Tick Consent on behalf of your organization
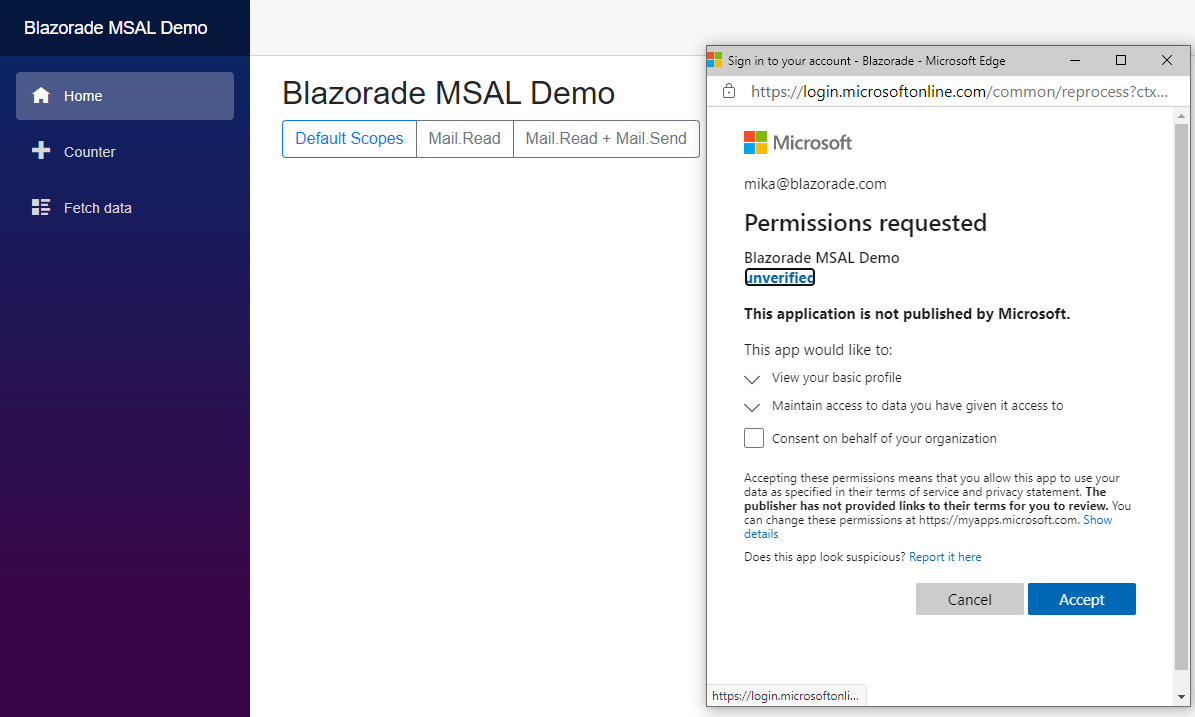Viewport: 1195px width, 717px height. [x=754, y=438]
